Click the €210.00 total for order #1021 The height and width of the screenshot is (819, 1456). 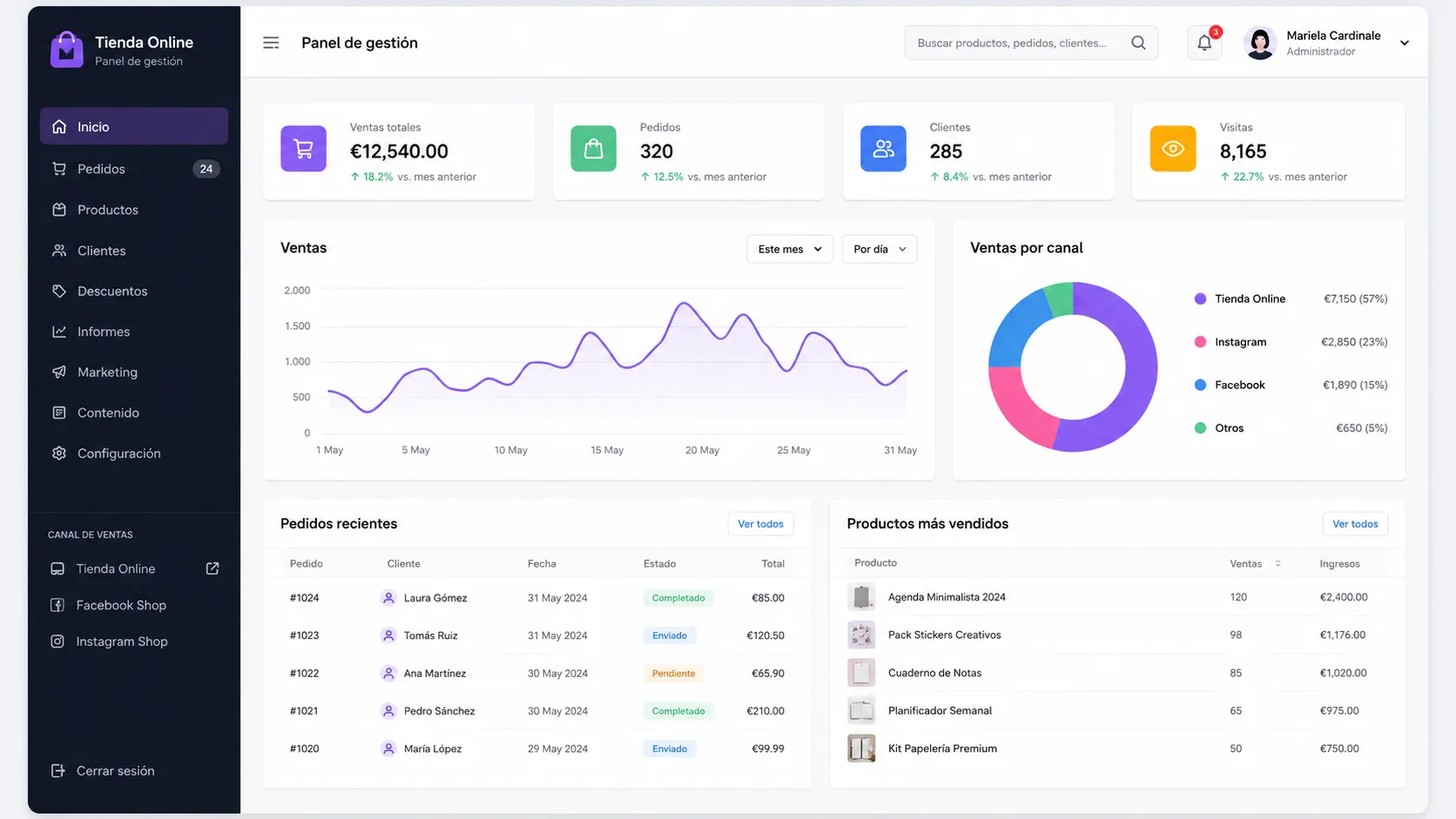click(765, 711)
